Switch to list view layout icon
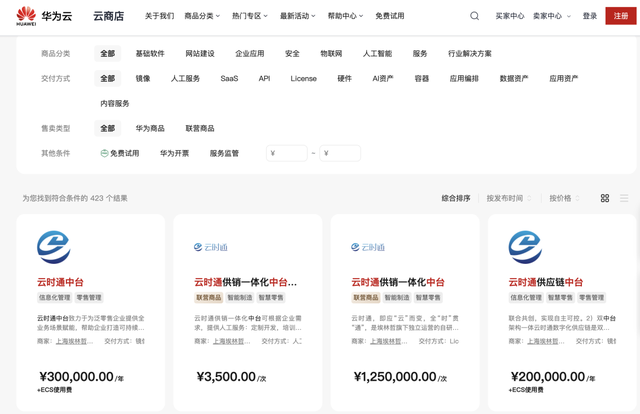The height and width of the screenshot is (414, 640). [x=624, y=198]
